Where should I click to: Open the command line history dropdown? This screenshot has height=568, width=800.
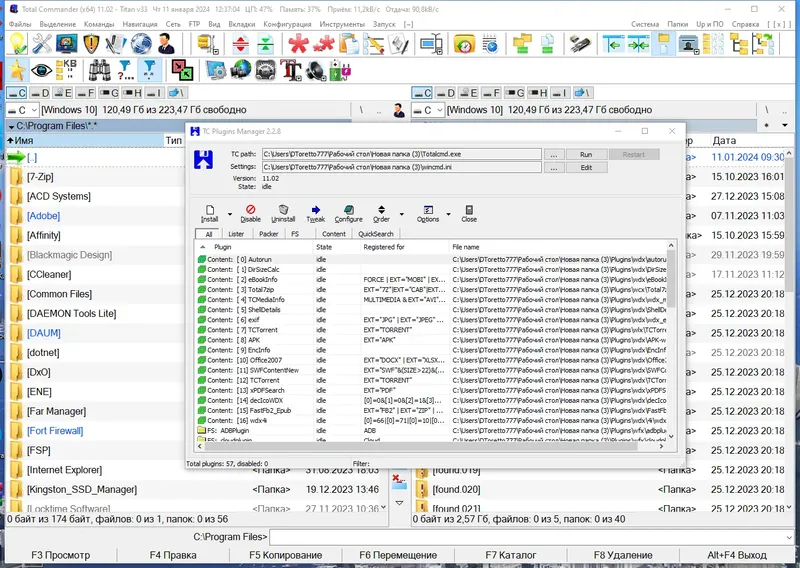point(790,537)
